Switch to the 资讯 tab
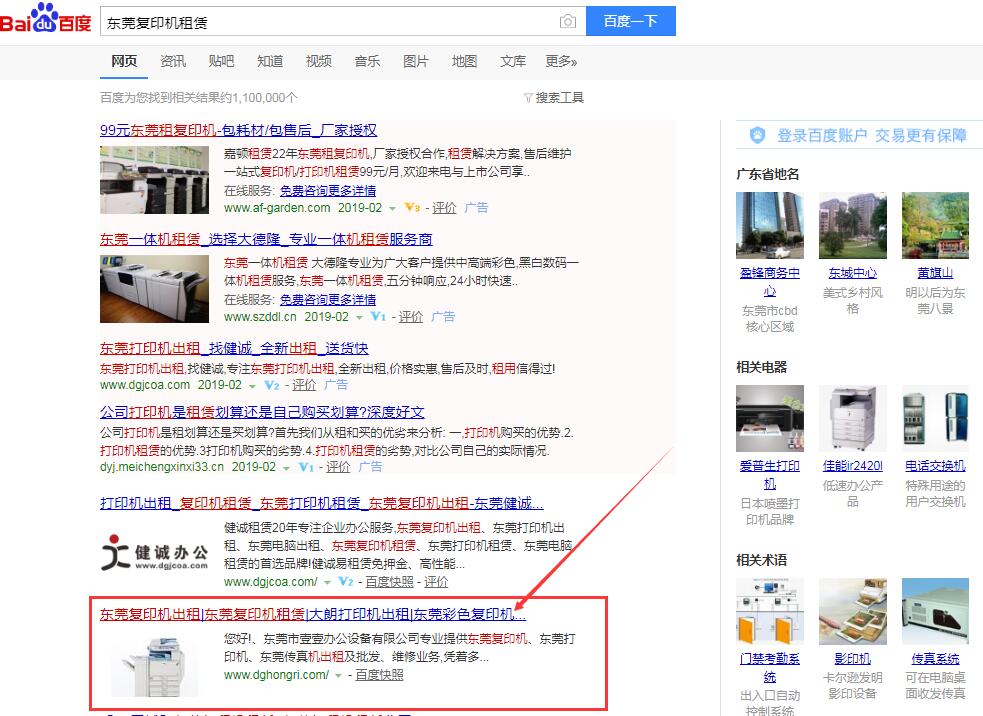This screenshot has width=983, height=716. coord(173,61)
